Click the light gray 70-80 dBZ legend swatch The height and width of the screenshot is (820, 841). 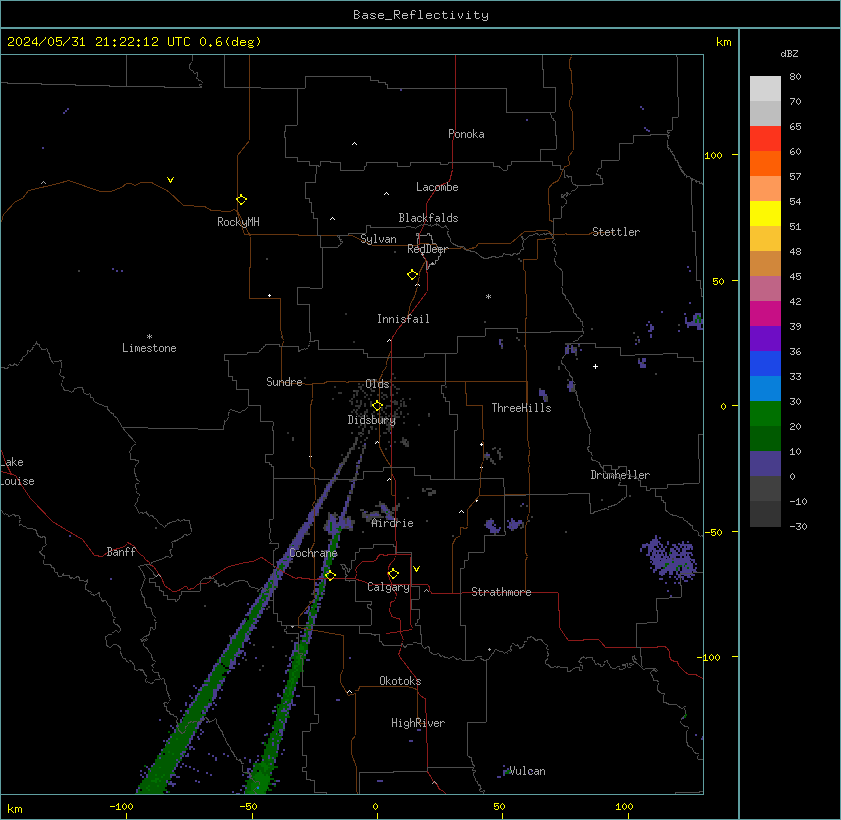pos(765,89)
